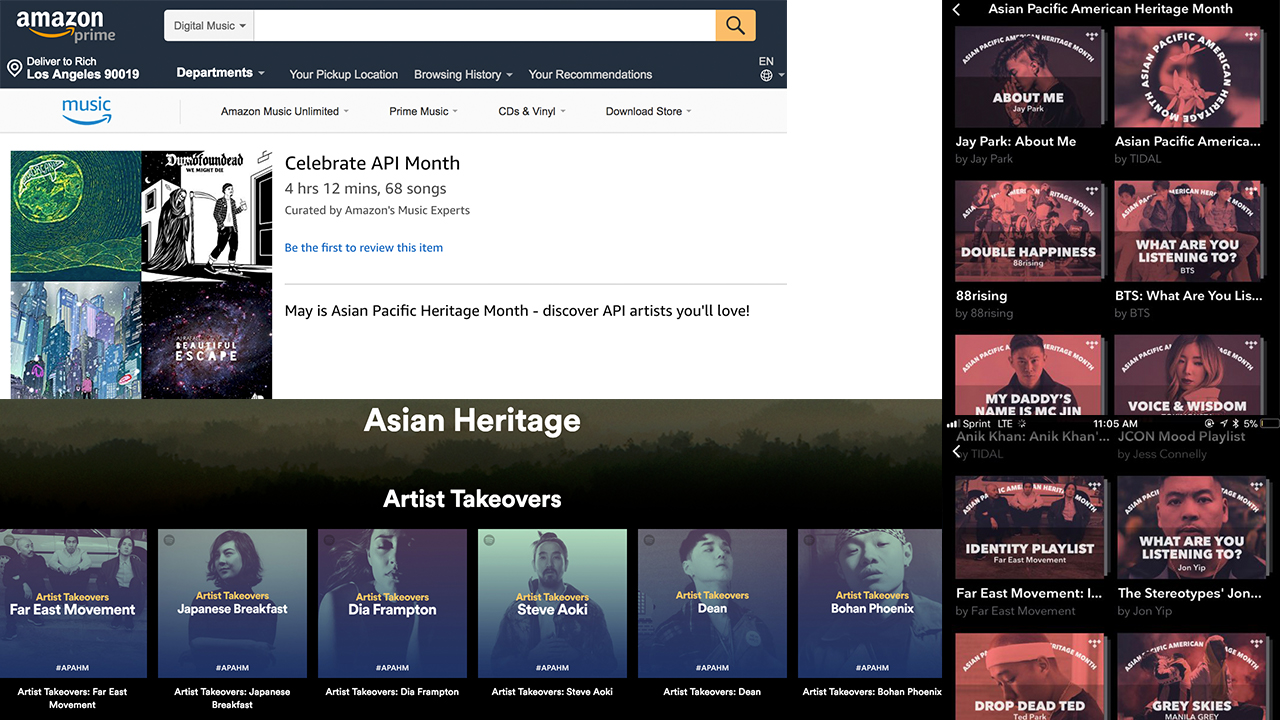Screen dimensions: 1280x720
Task: Click the battery icon in the phone status bar
Action: [1269, 424]
